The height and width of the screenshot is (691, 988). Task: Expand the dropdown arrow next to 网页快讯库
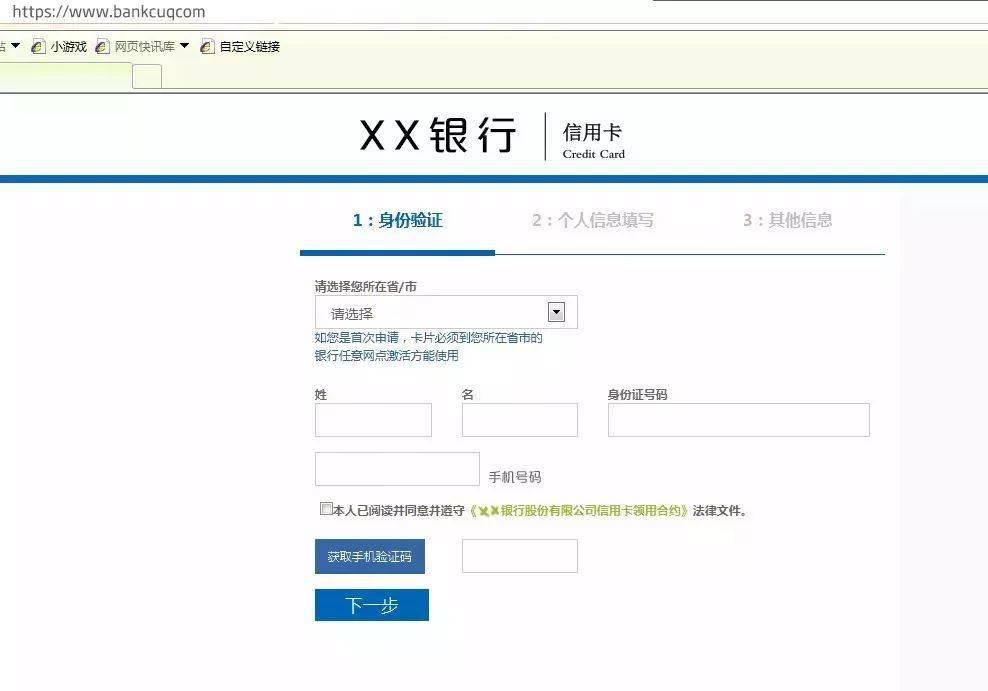(185, 46)
